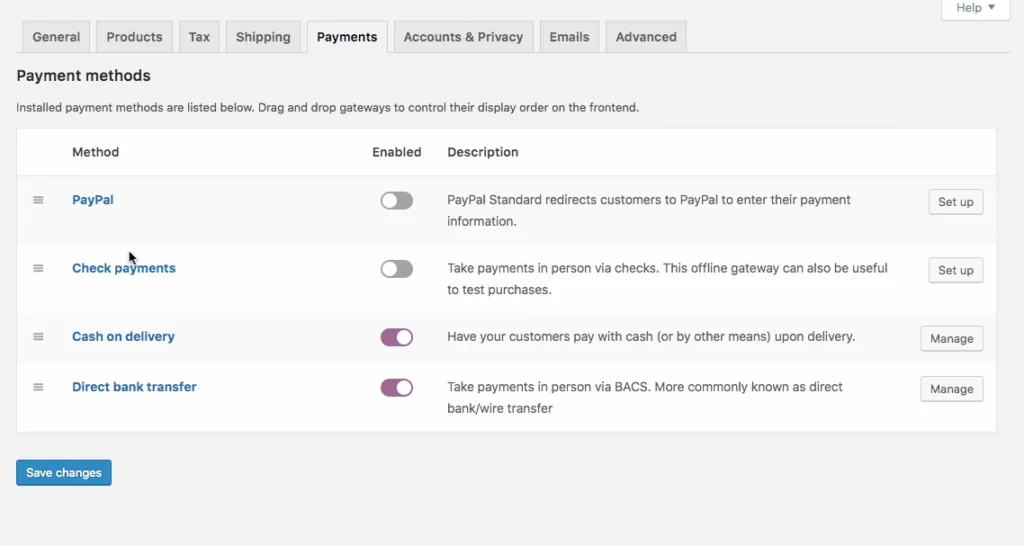Turn off Direct bank transfer toggle
Image resolution: width=1024 pixels, height=546 pixels.
click(396, 388)
